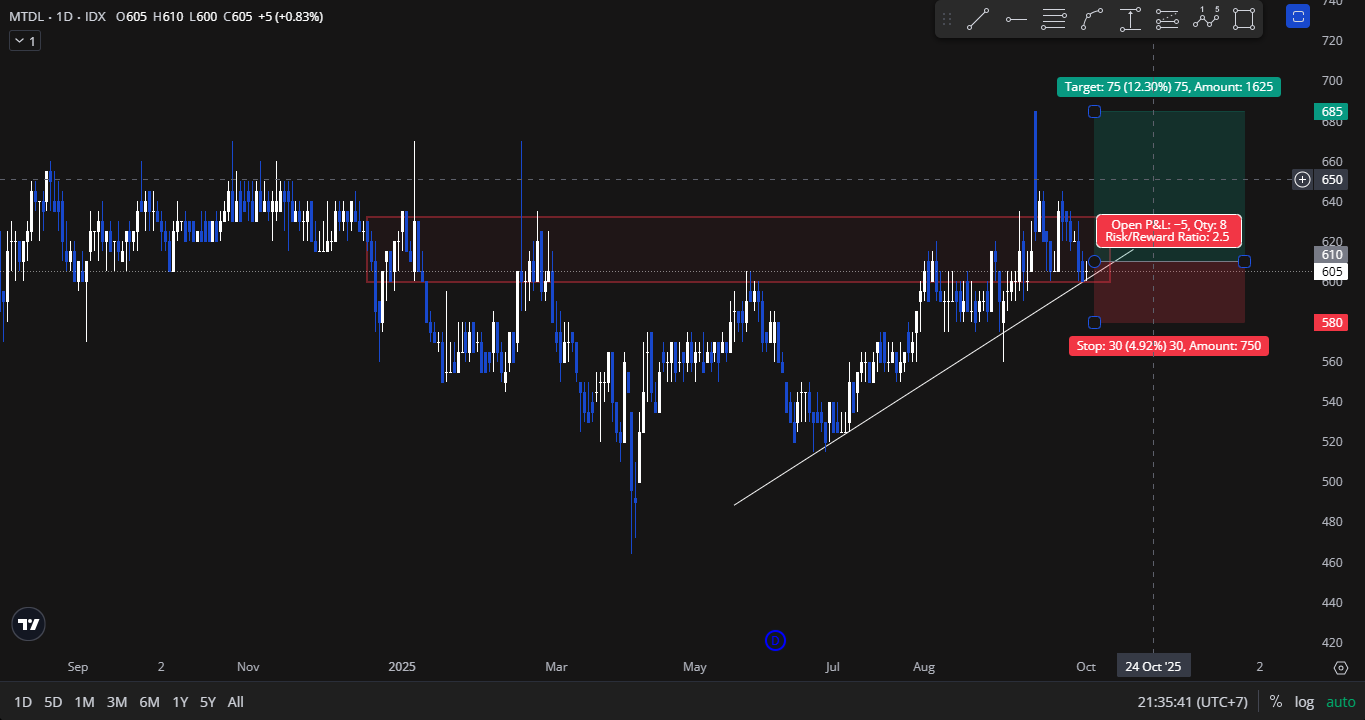Click the plus icon beside 650 price
Viewport: 1365px width, 720px height.
pos(1303,180)
